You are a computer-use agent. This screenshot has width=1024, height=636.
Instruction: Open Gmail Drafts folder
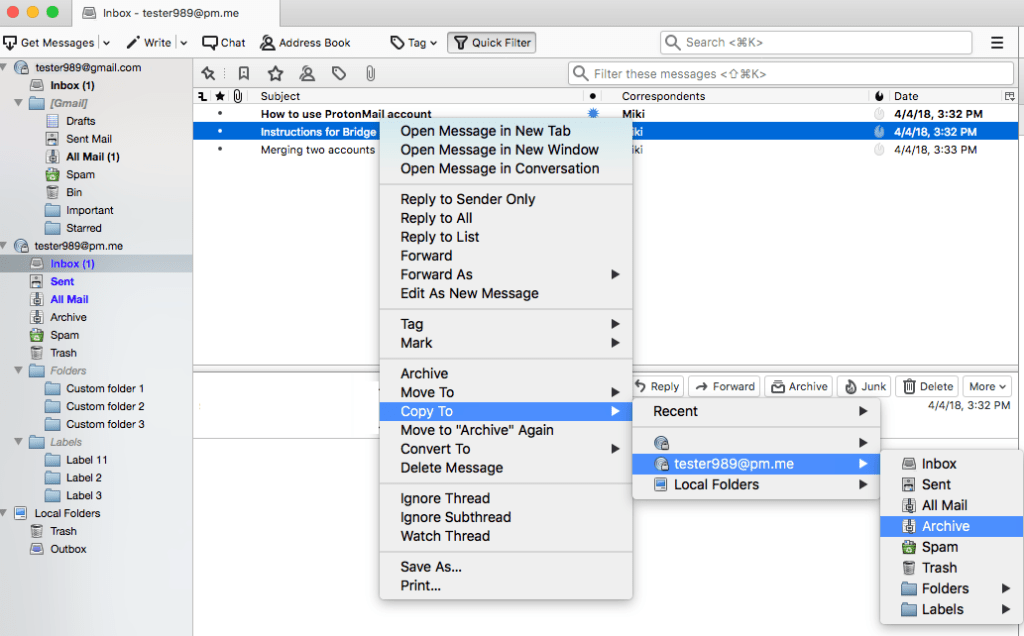[80, 121]
